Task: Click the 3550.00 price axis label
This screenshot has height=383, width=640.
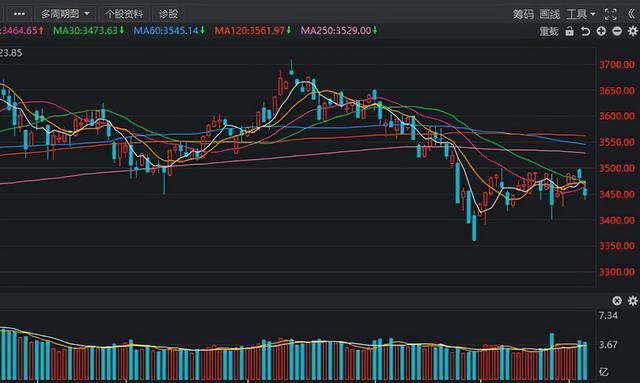Action: coord(617,143)
